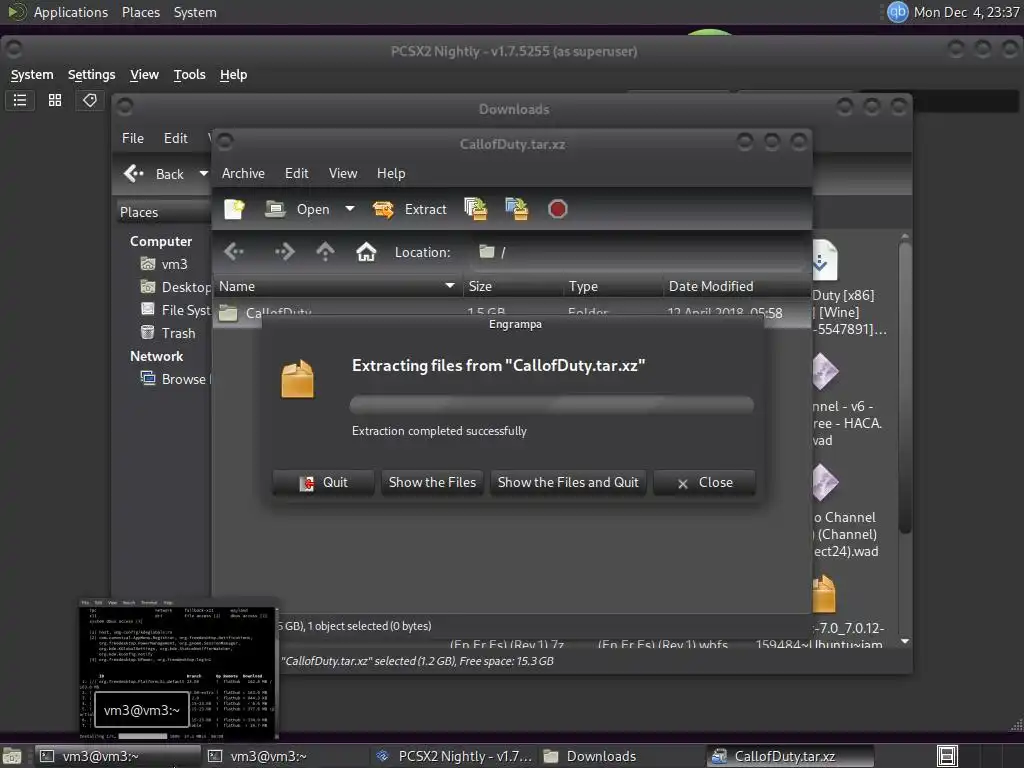Select the CallofDuty folder row
This screenshot has width=1024, height=768.
tap(512, 311)
